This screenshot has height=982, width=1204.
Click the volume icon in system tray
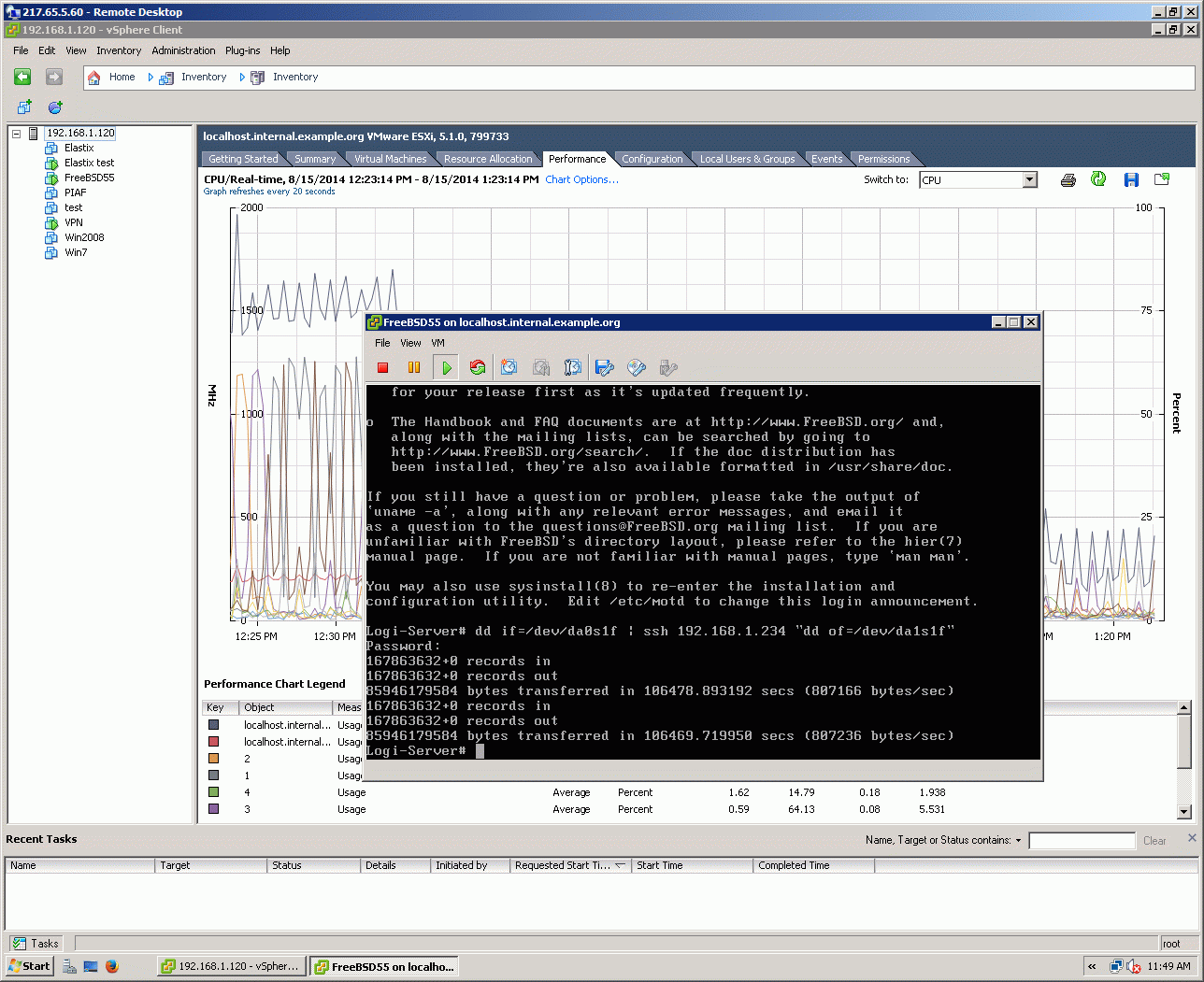tap(1134, 966)
